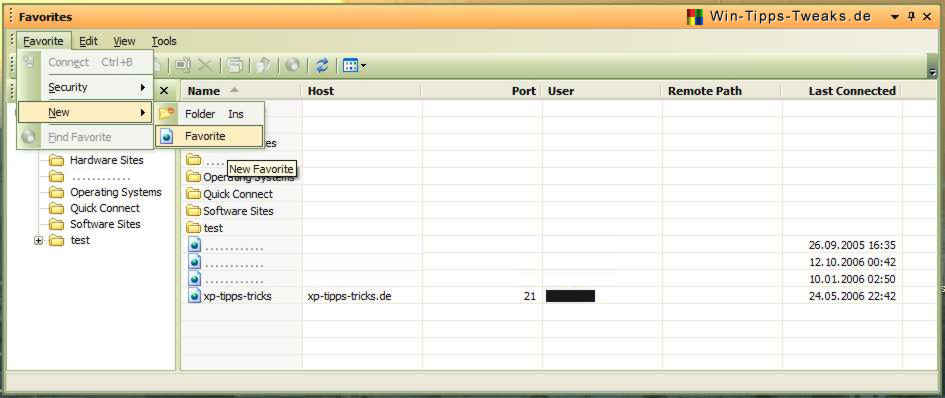Screen dimensions: 945x398
Task: Select Hardware Sites in folder tree
Action: pos(107,160)
